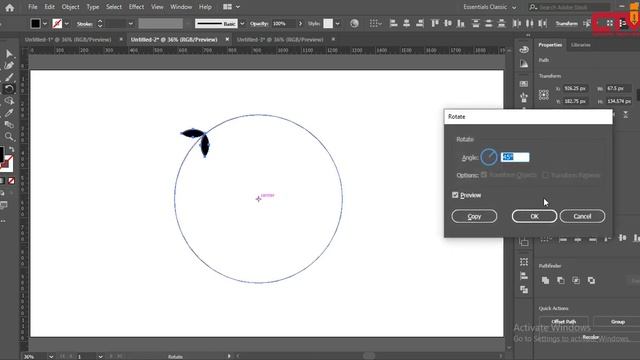Click the Angle input field
Image resolution: width=640 pixels, height=360 pixels.
coord(515,157)
